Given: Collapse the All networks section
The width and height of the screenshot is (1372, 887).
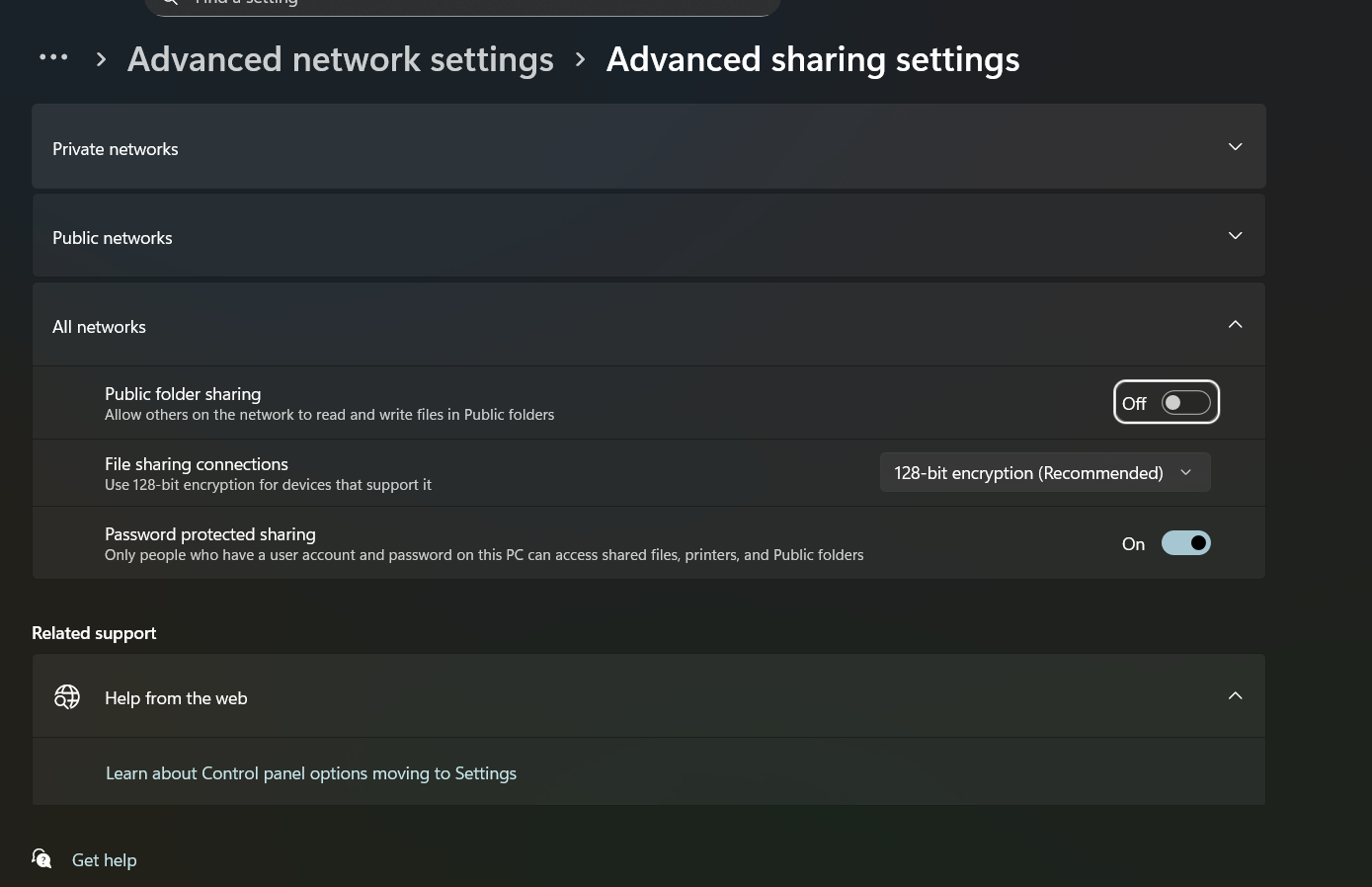Looking at the screenshot, I should pyautogui.click(x=649, y=324).
